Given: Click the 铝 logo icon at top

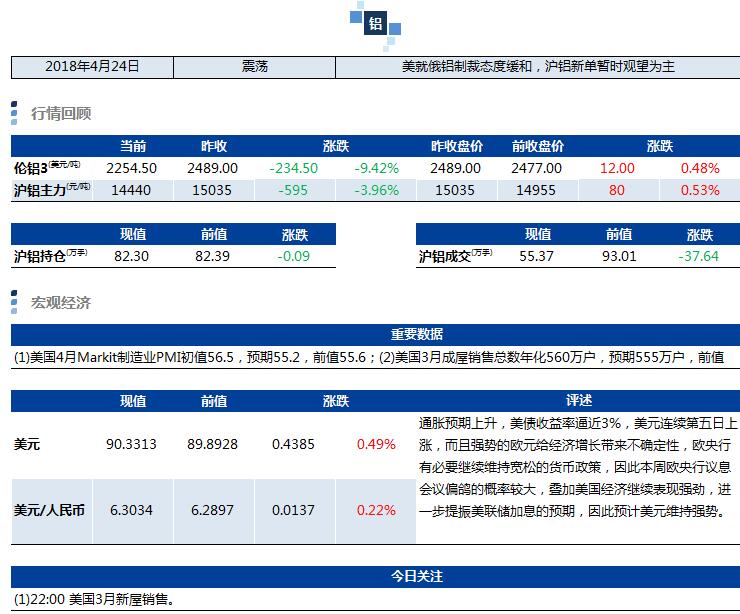Looking at the screenshot, I should tap(375, 23).
